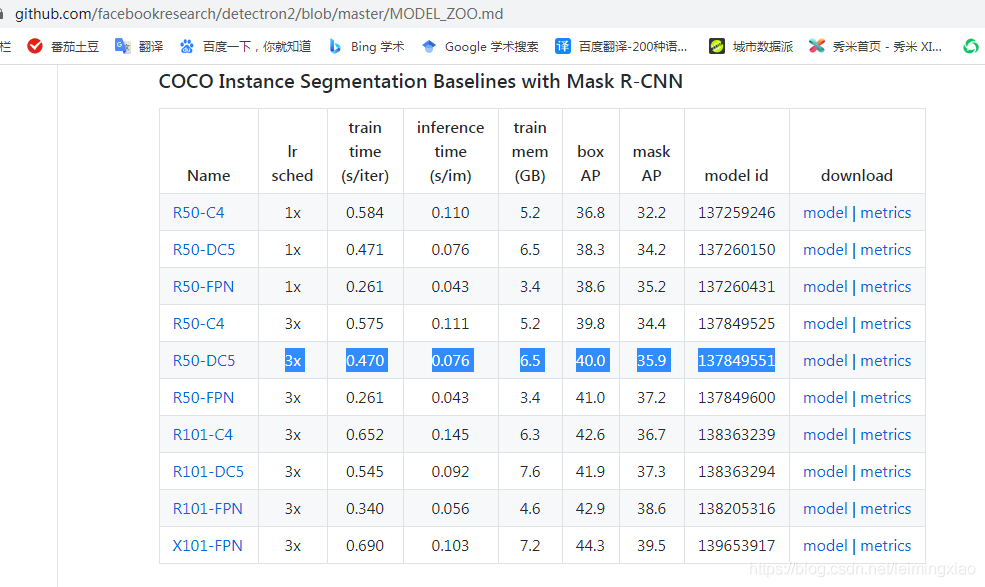Open the 番茄土豆 bookmark icon

(x=35, y=46)
